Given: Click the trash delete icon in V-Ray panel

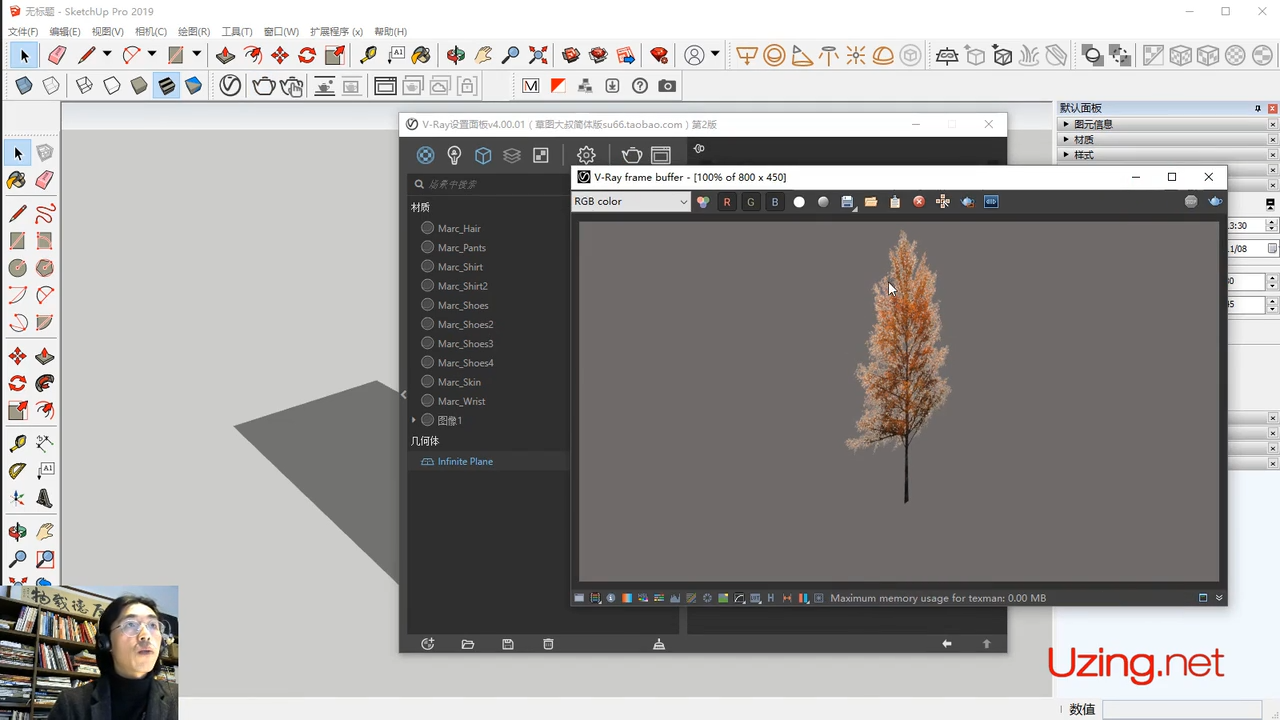Looking at the screenshot, I should pos(548,644).
